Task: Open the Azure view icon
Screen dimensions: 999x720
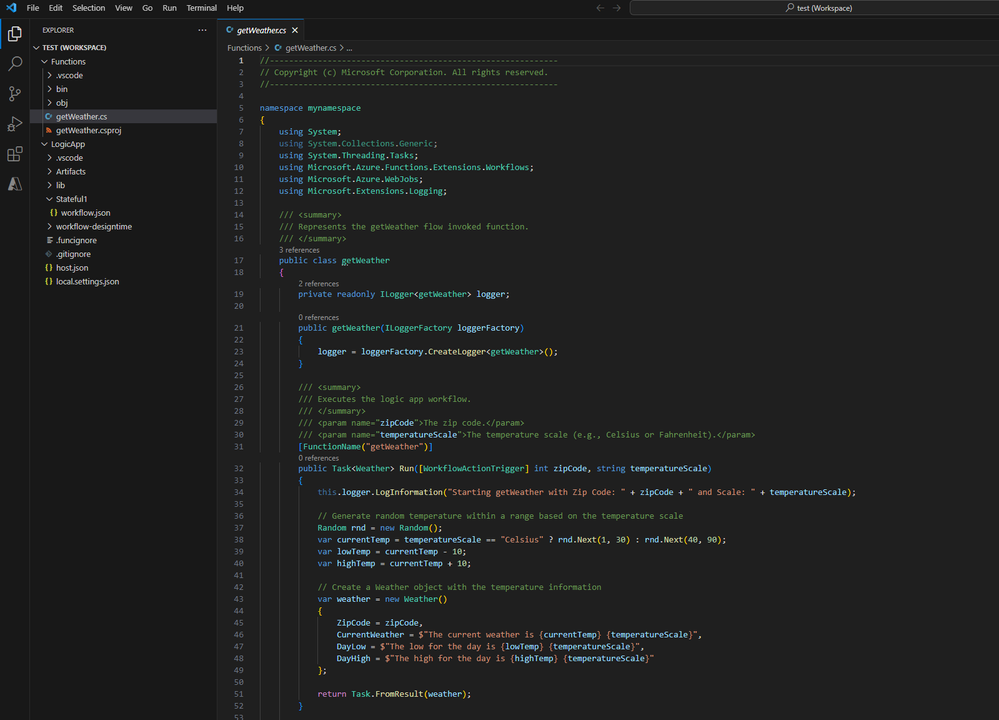Action: coord(15,184)
